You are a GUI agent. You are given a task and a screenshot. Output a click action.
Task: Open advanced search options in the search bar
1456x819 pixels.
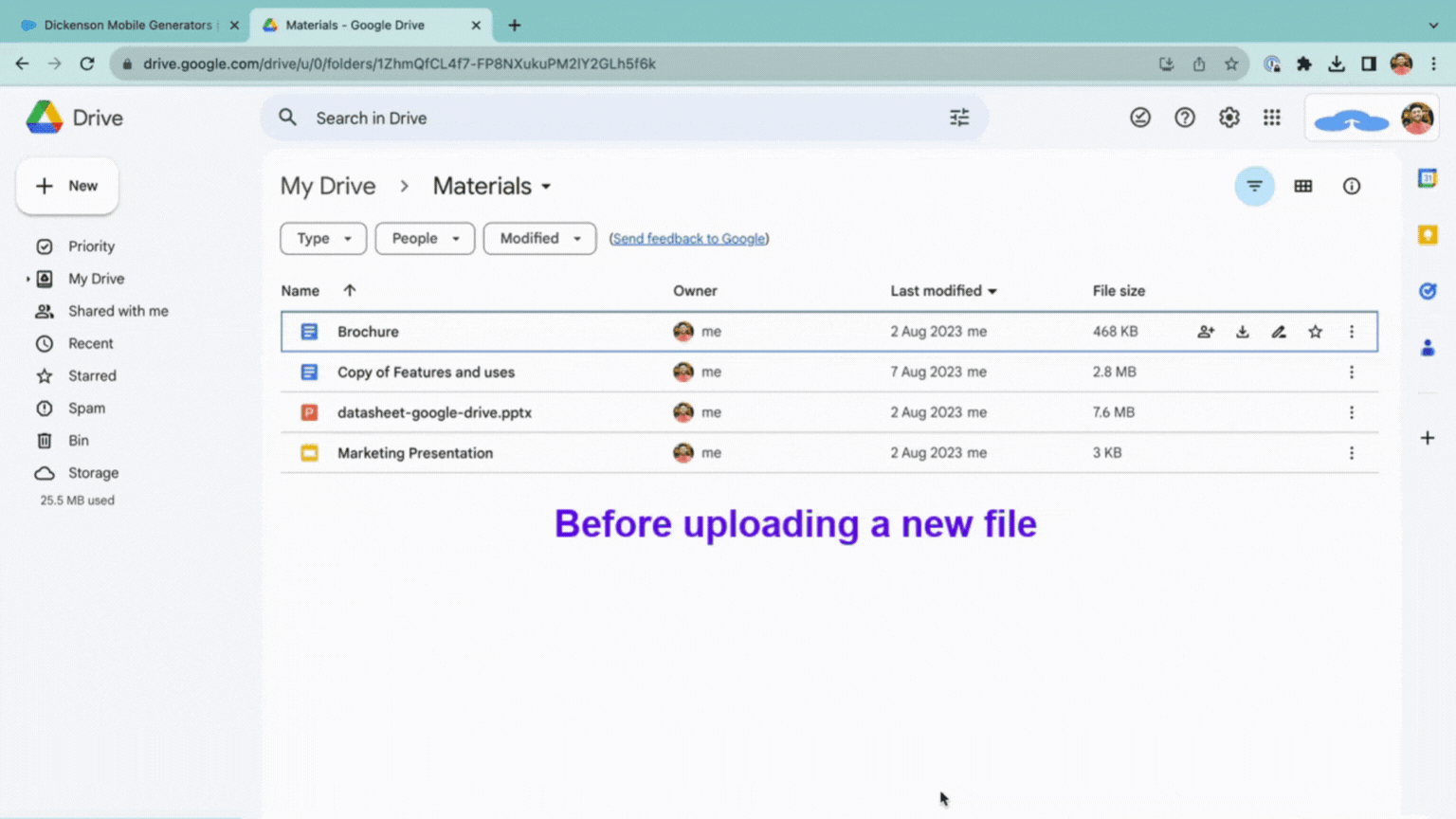click(x=959, y=118)
